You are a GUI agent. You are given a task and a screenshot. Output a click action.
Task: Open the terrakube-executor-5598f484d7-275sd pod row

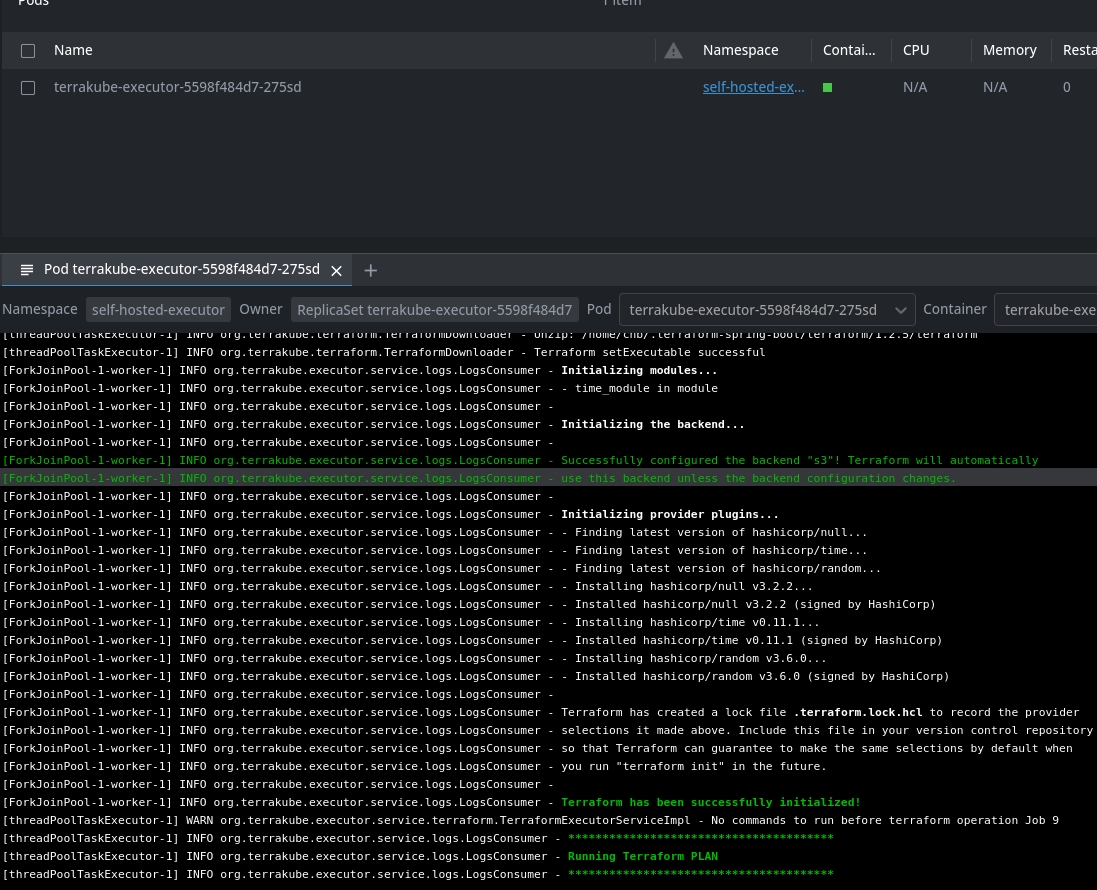click(177, 87)
